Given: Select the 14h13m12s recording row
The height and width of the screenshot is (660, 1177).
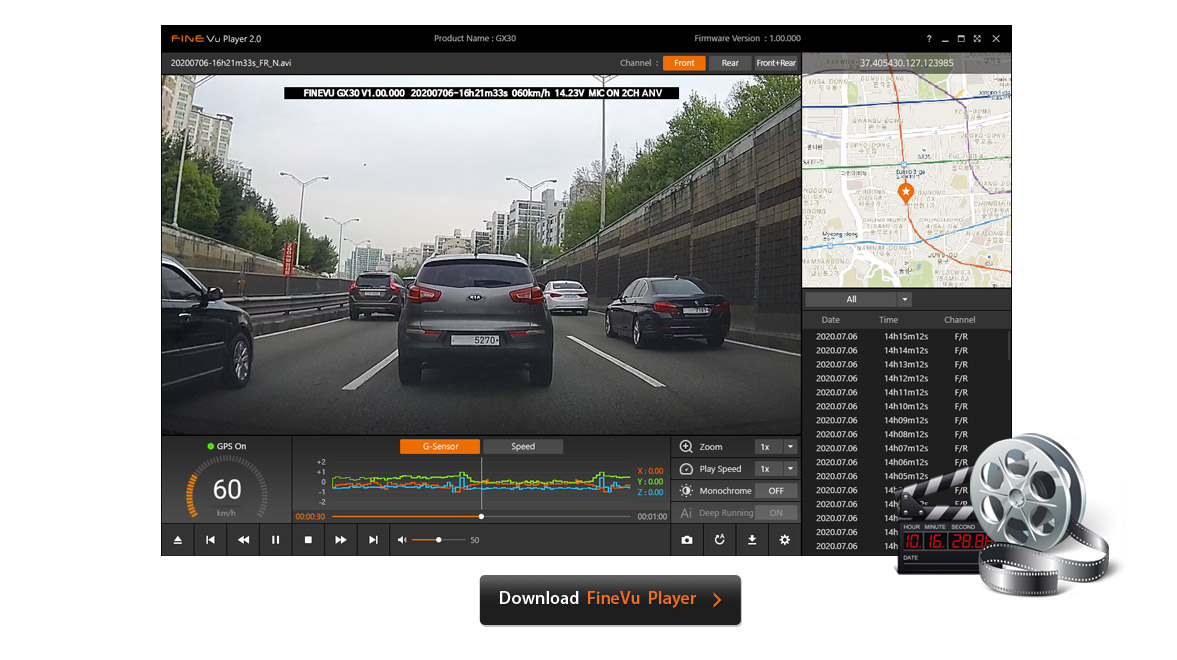Looking at the screenshot, I should point(905,365).
